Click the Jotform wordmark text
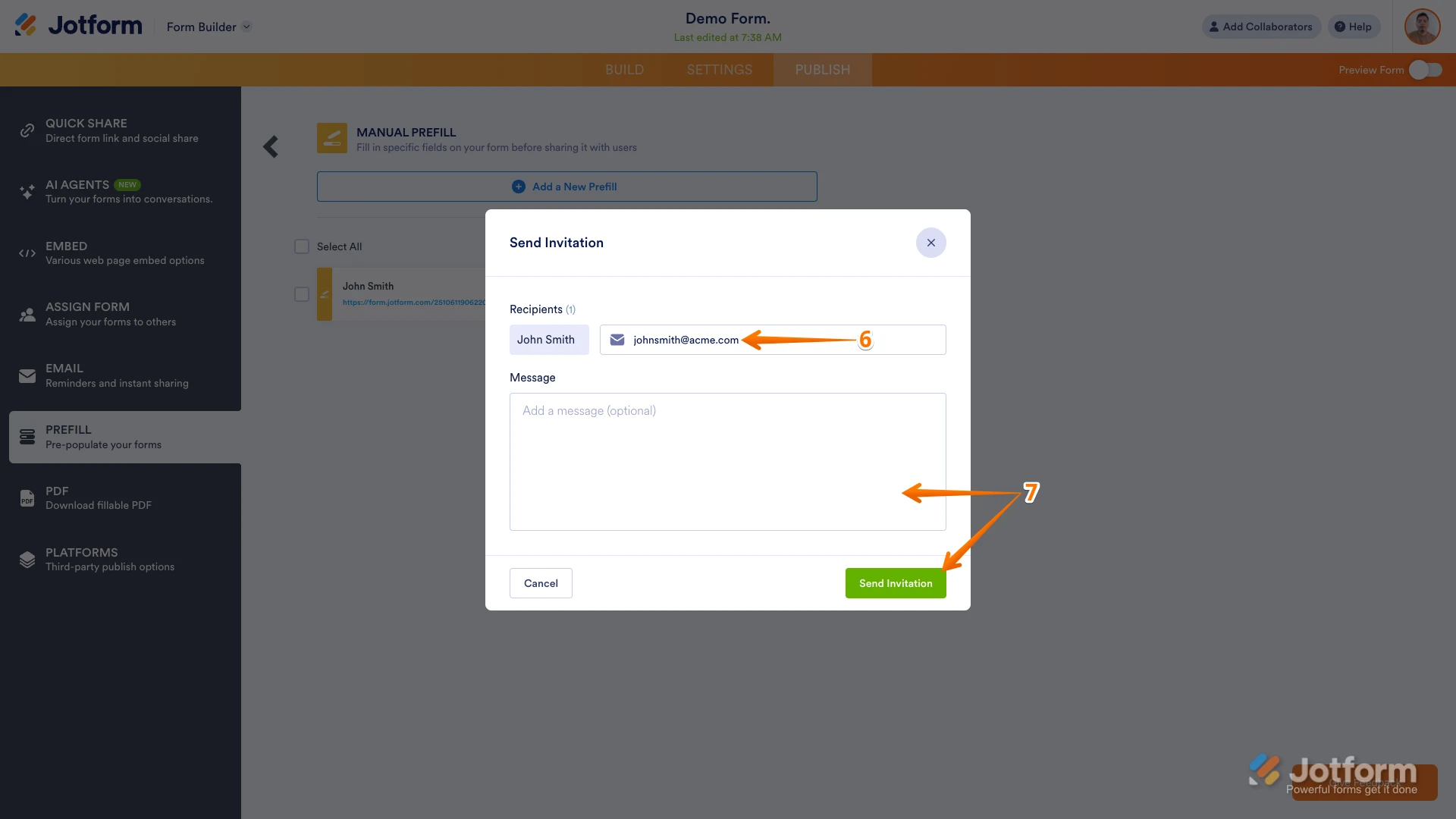The height and width of the screenshot is (819, 1456). [x=95, y=26]
